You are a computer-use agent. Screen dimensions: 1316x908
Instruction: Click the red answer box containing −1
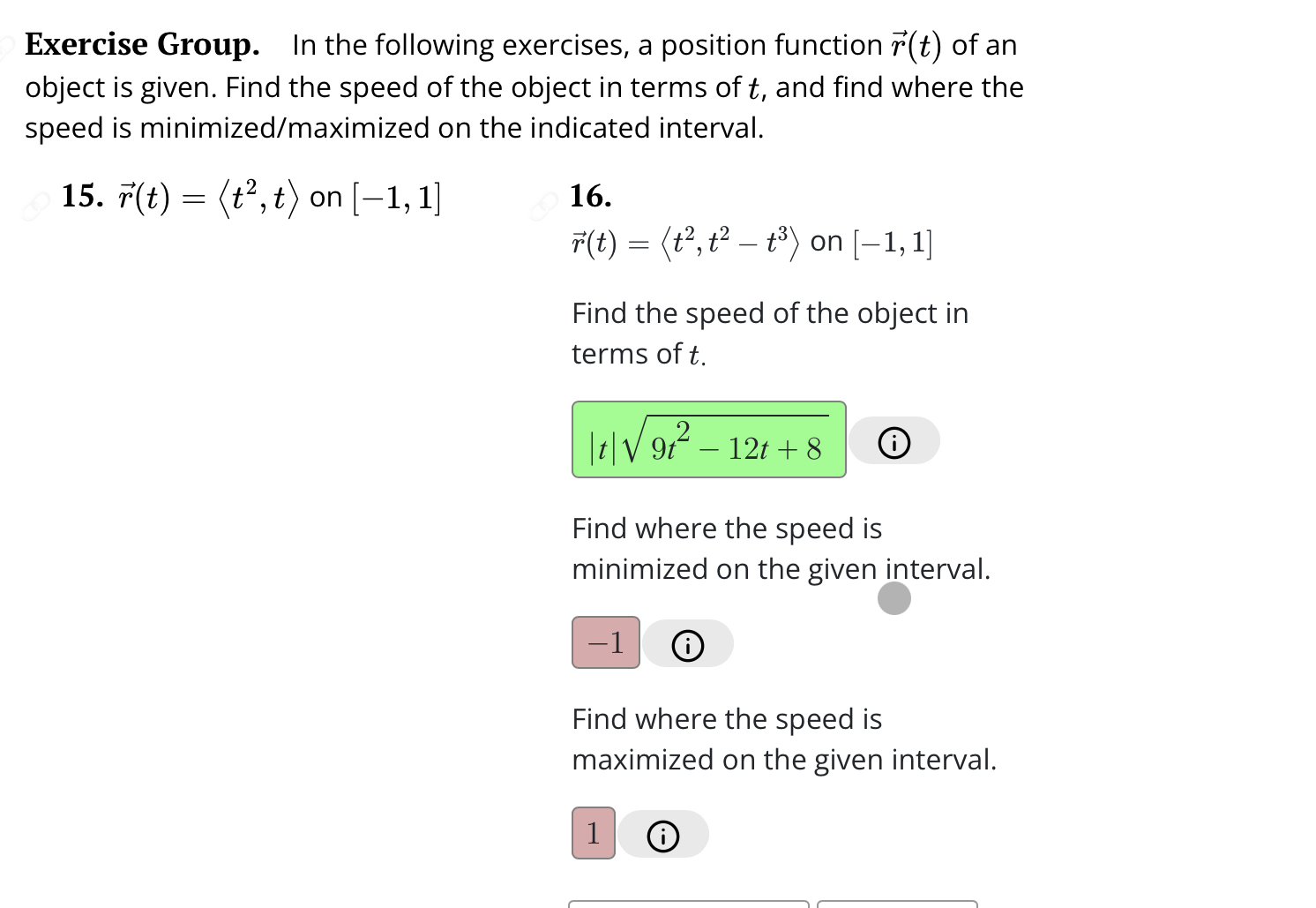605,643
